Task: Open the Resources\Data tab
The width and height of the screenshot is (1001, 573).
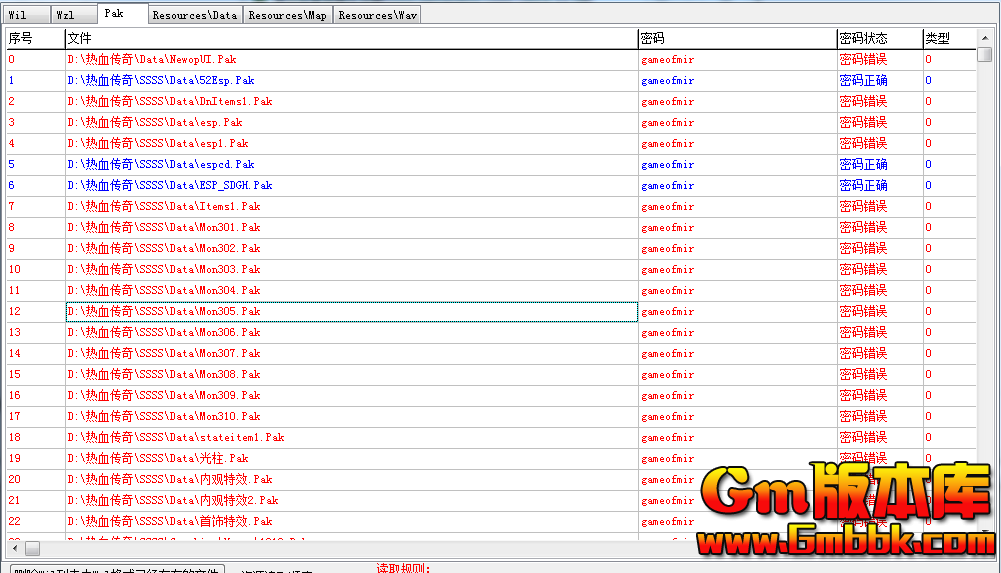Action: point(195,15)
